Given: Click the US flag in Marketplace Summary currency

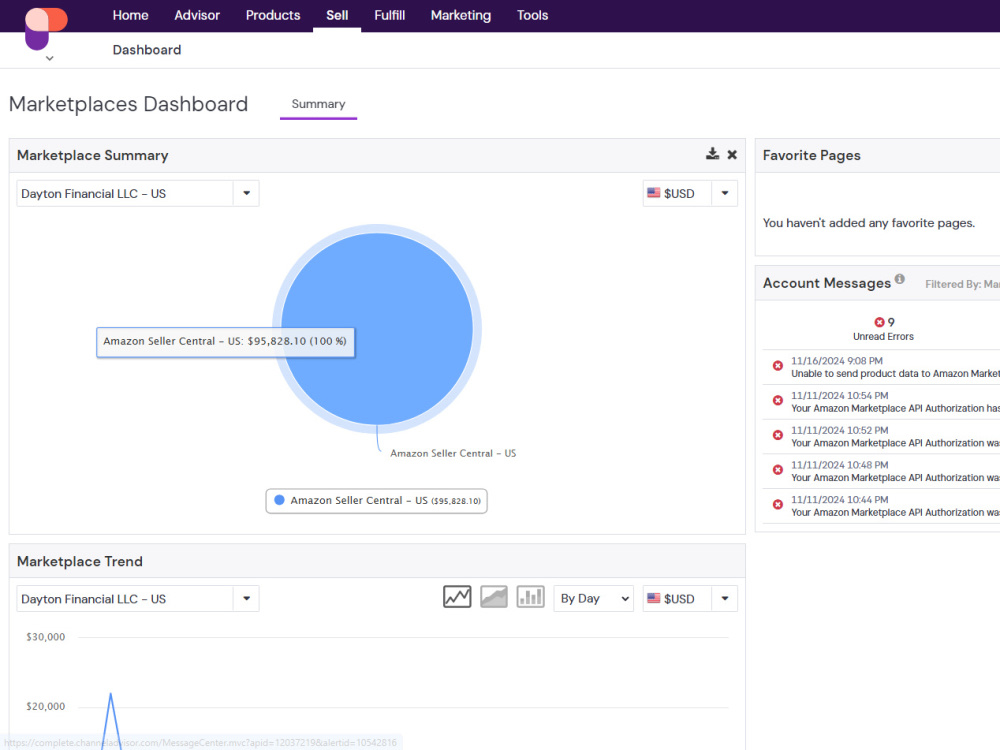Looking at the screenshot, I should coord(654,193).
